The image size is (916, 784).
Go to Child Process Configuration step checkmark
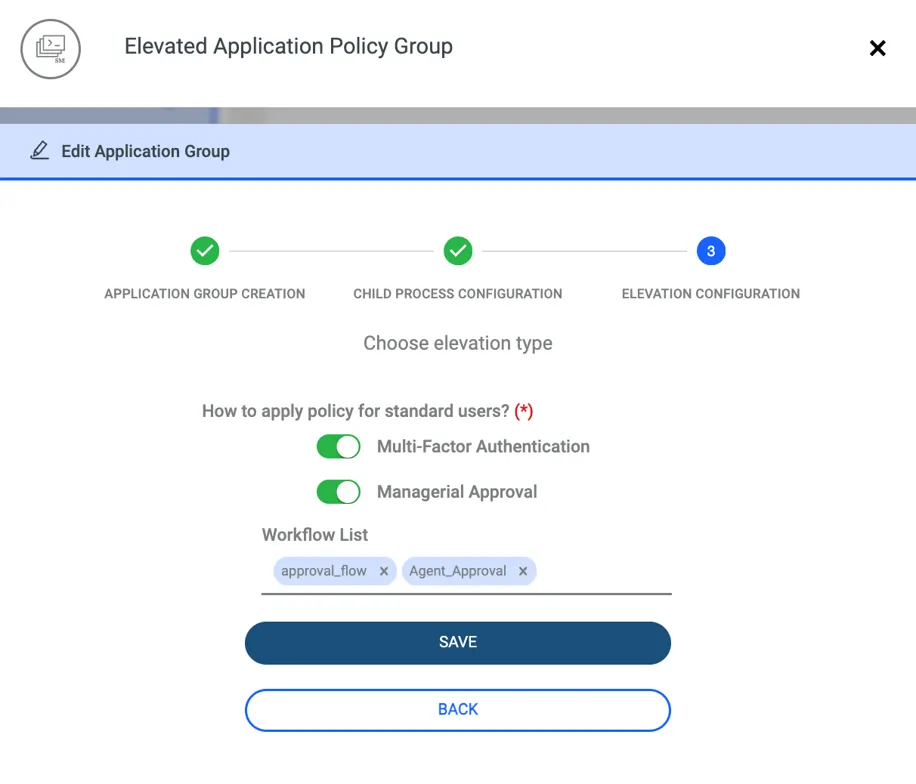[458, 251]
